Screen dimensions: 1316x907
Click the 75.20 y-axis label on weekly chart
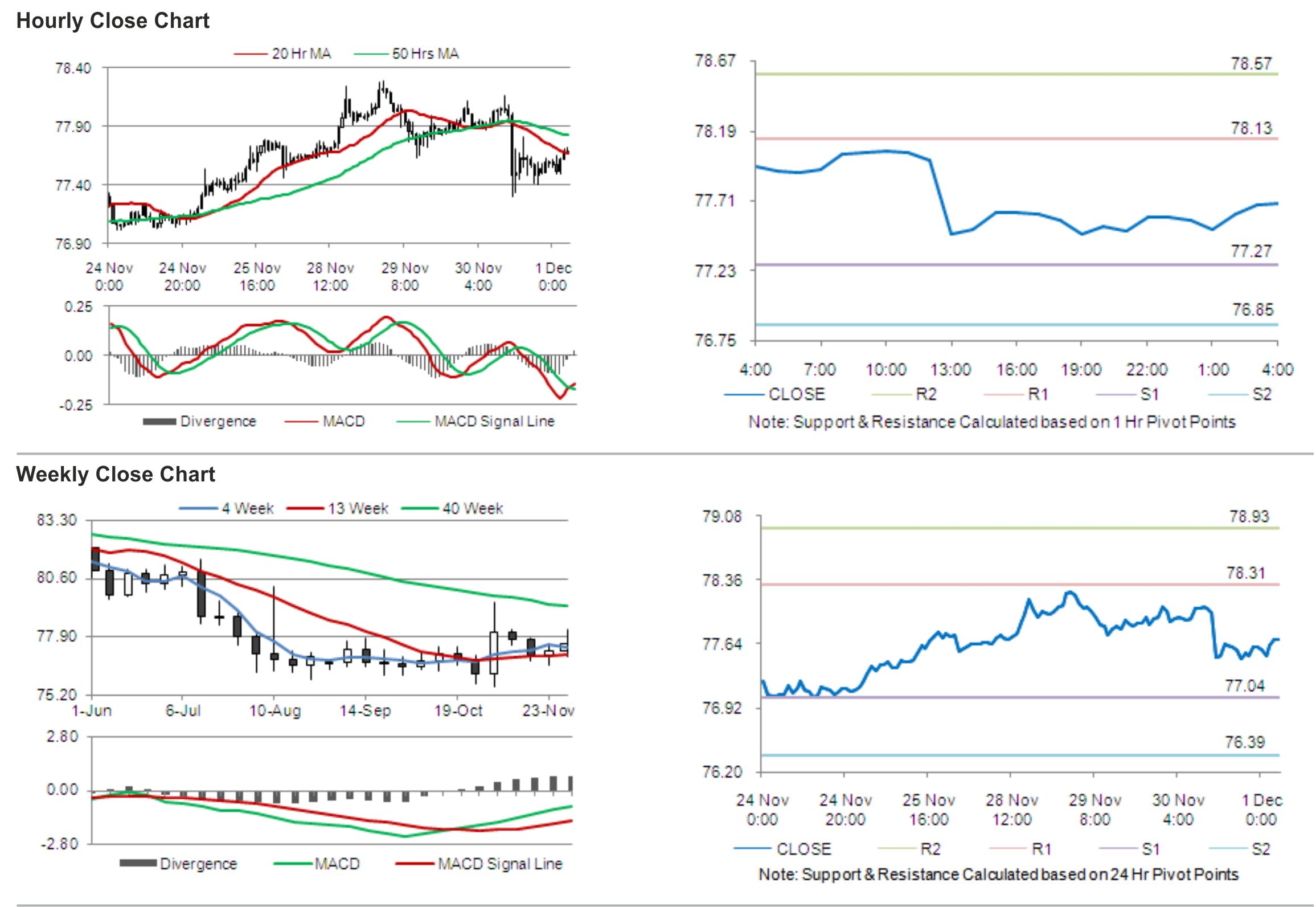click(56, 694)
